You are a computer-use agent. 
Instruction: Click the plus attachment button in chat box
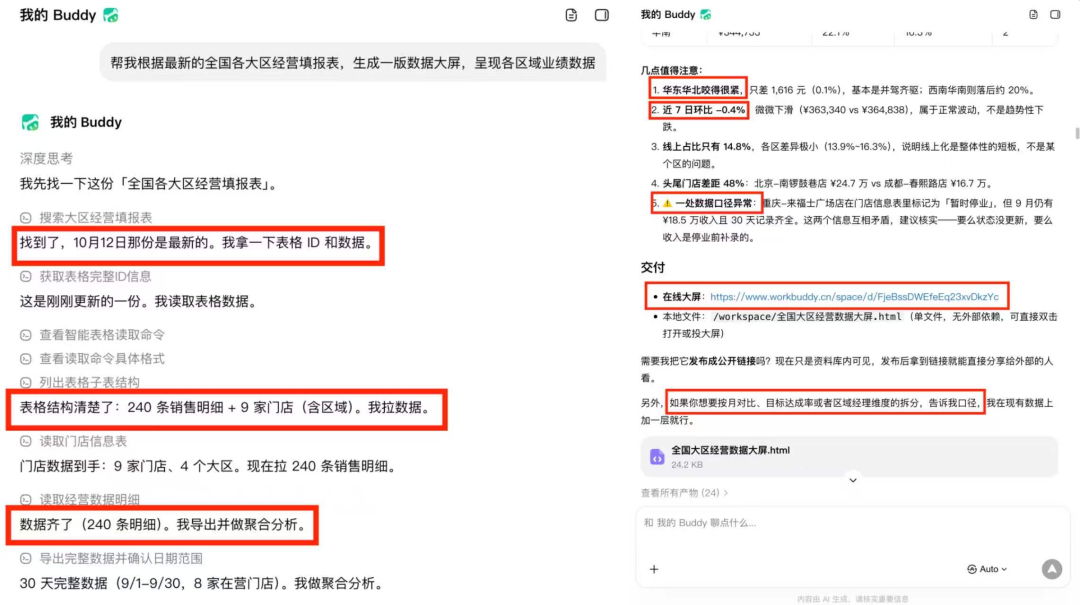[654, 569]
